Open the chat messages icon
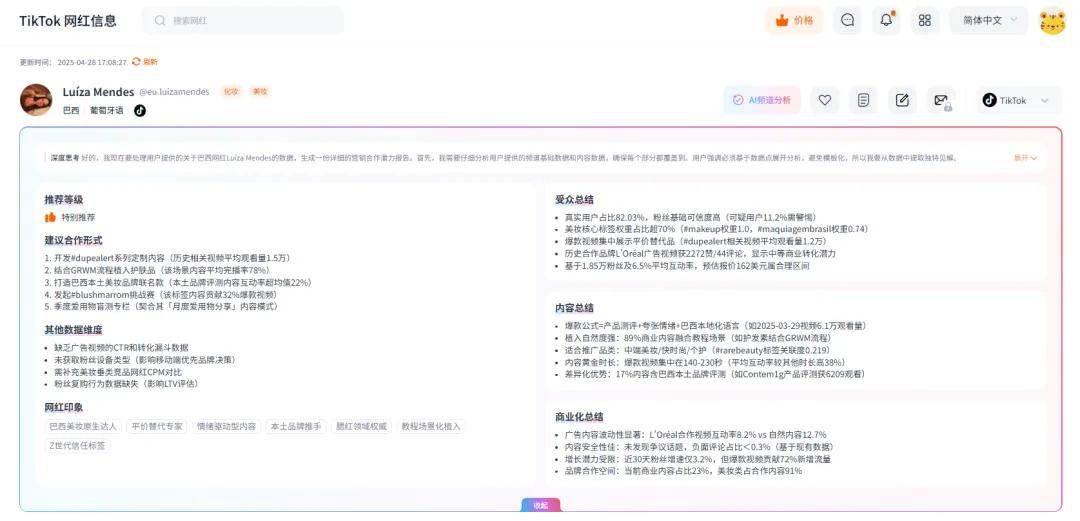This screenshot has width=1080, height=521. click(x=847, y=20)
